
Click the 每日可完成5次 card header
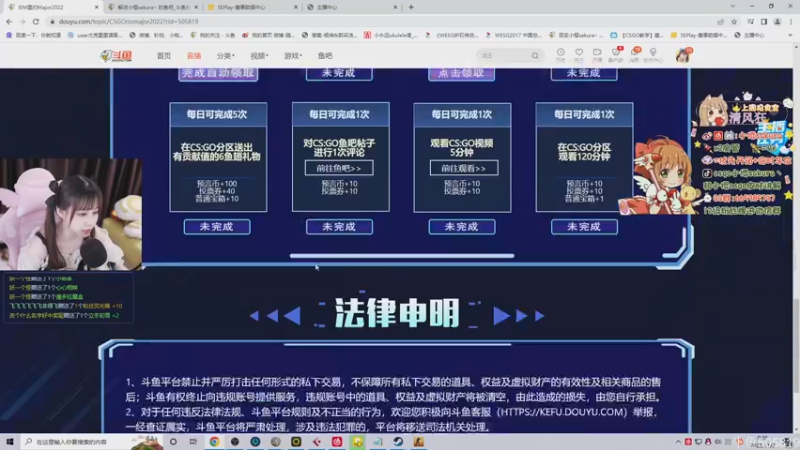pyautogui.click(x=218, y=114)
